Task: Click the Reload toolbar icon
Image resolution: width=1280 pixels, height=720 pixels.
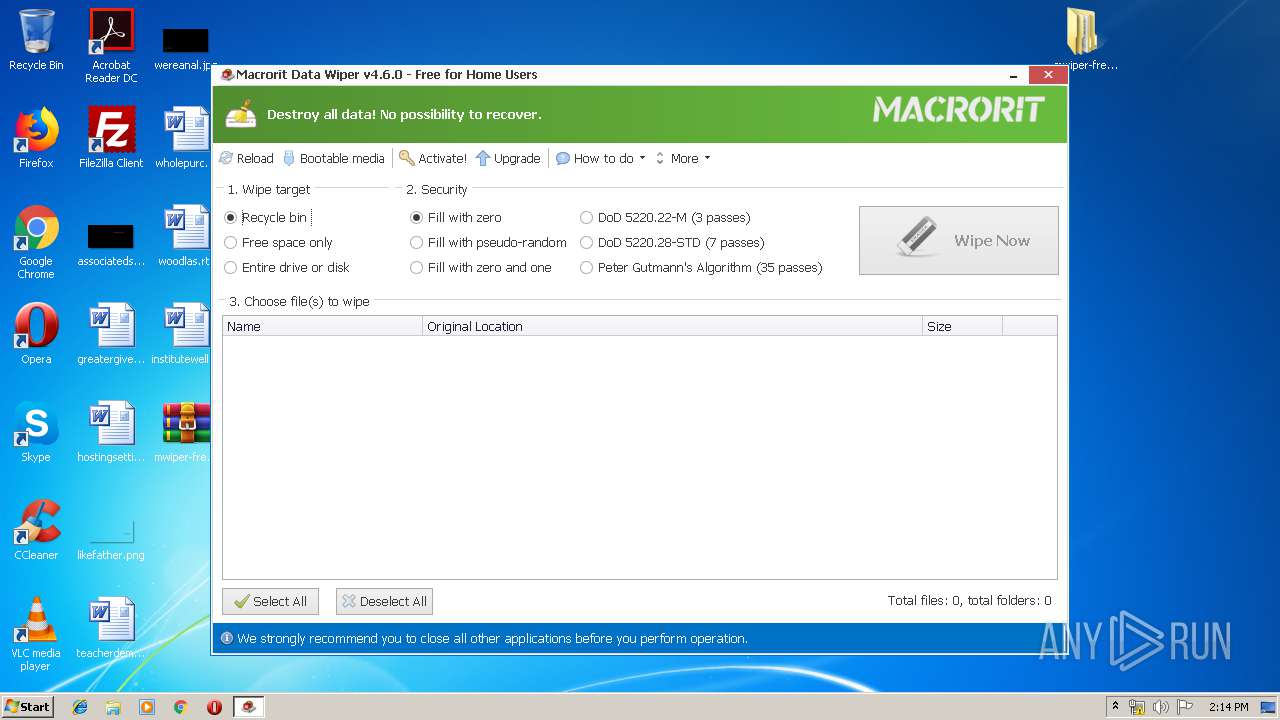Action: coord(226,158)
